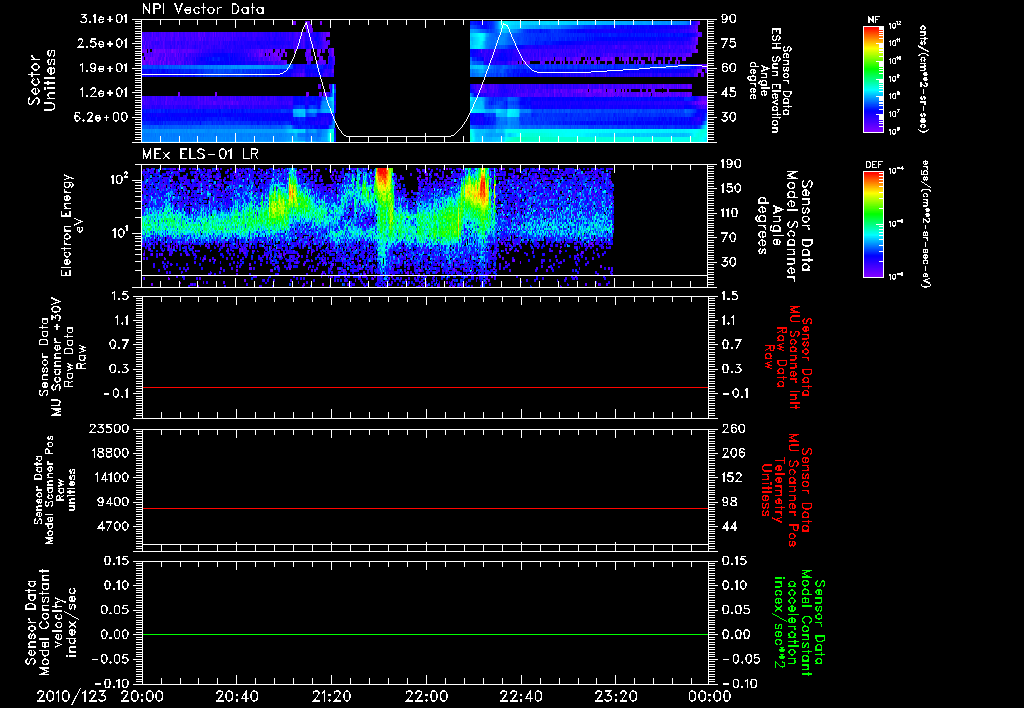The width and height of the screenshot is (1024, 708).
Task: Click the ergs/(cm**2-sr-sec-eV) units label
Action: (925, 223)
